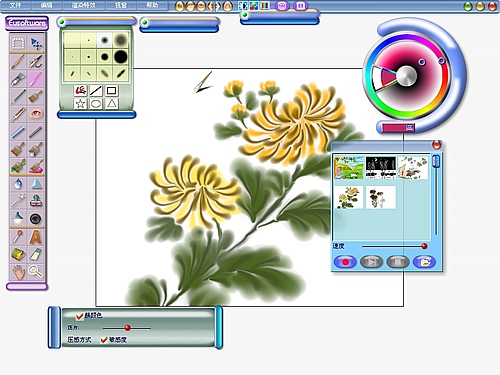
Task: Click the right arrow gold toolbar button
Action: (218, 6)
